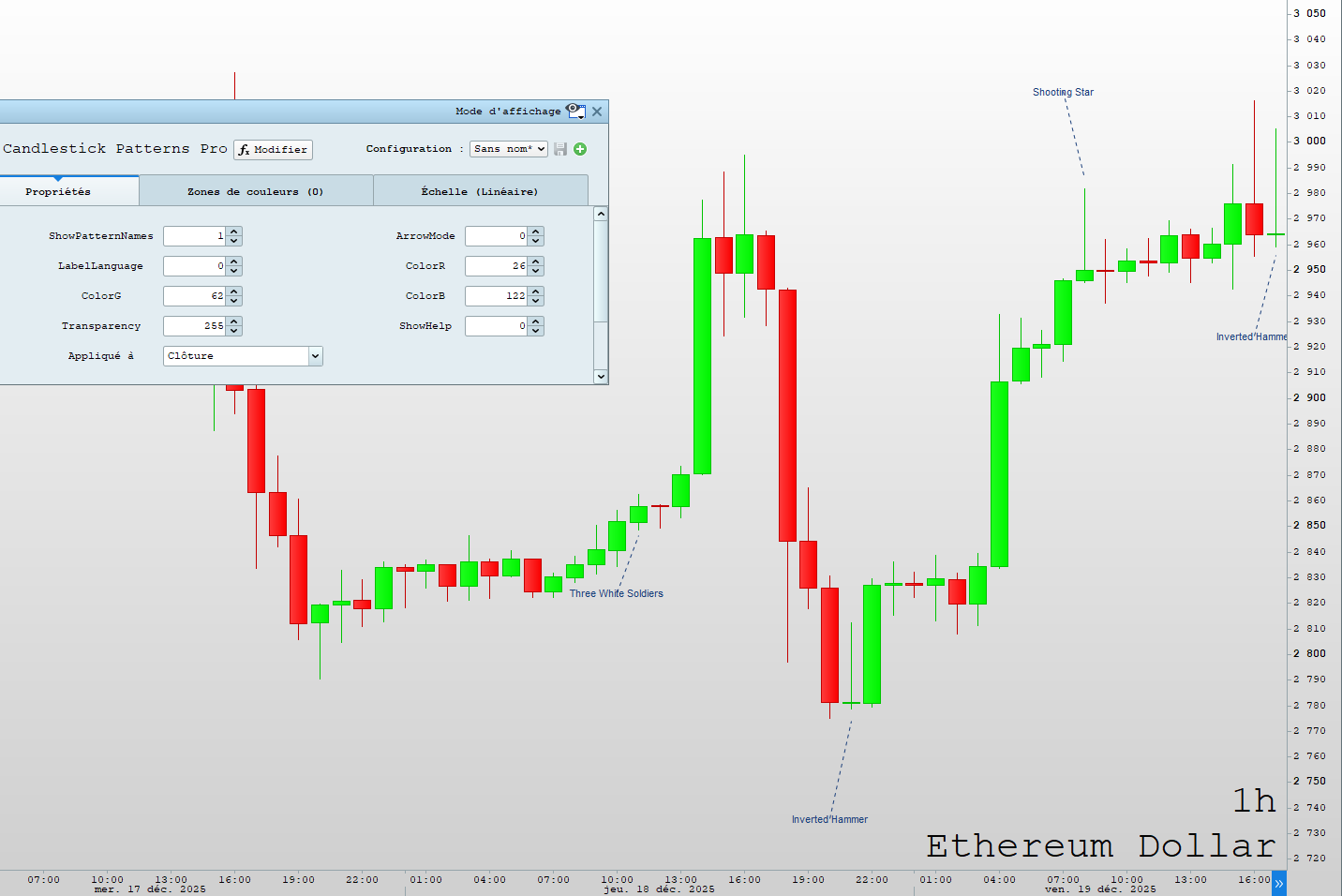Select the Propriétés tab
The height and width of the screenshot is (896, 1342).
[x=58, y=191]
